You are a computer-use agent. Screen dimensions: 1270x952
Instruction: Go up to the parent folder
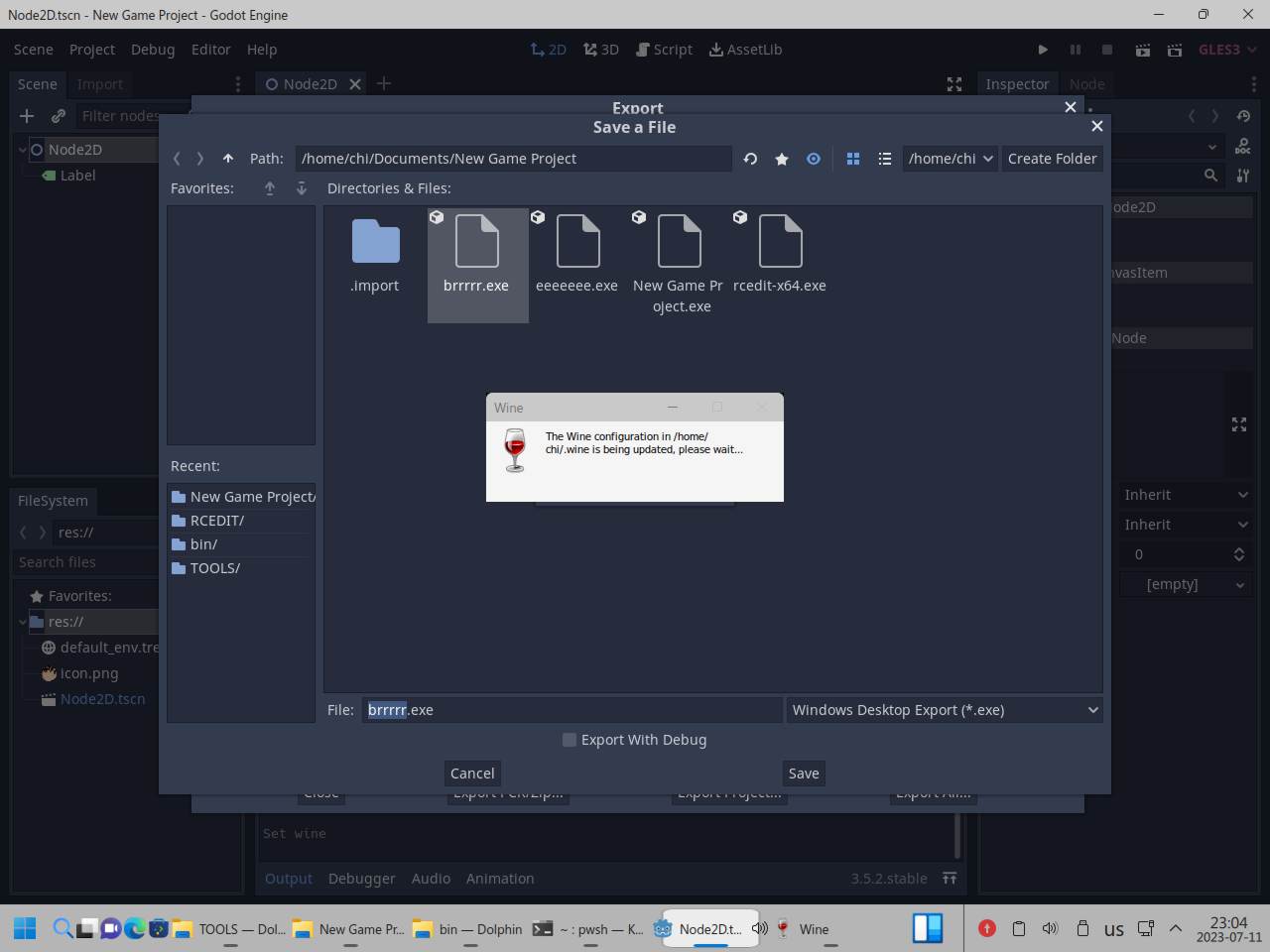pos(228,159)
